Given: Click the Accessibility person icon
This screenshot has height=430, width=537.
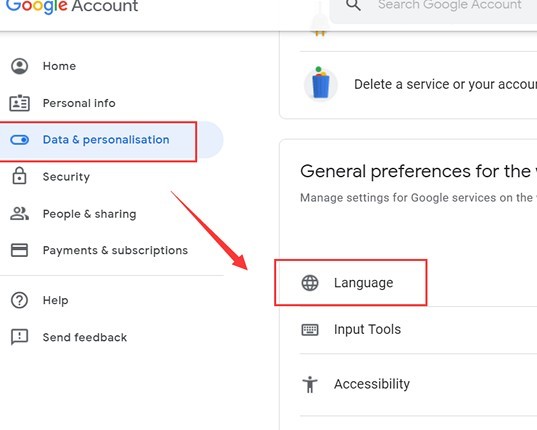Looking at the screenshot, I should (x=310, y=384).
